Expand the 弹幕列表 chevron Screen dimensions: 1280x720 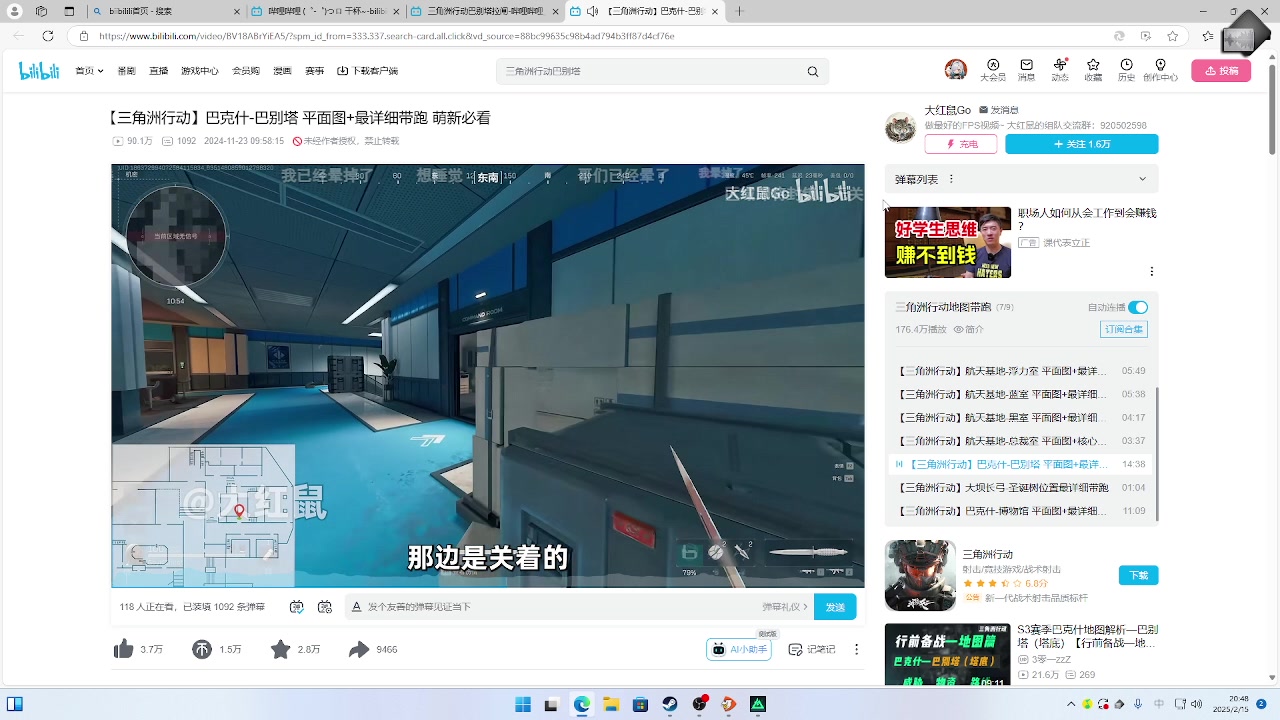click(x=1142, y=179)
